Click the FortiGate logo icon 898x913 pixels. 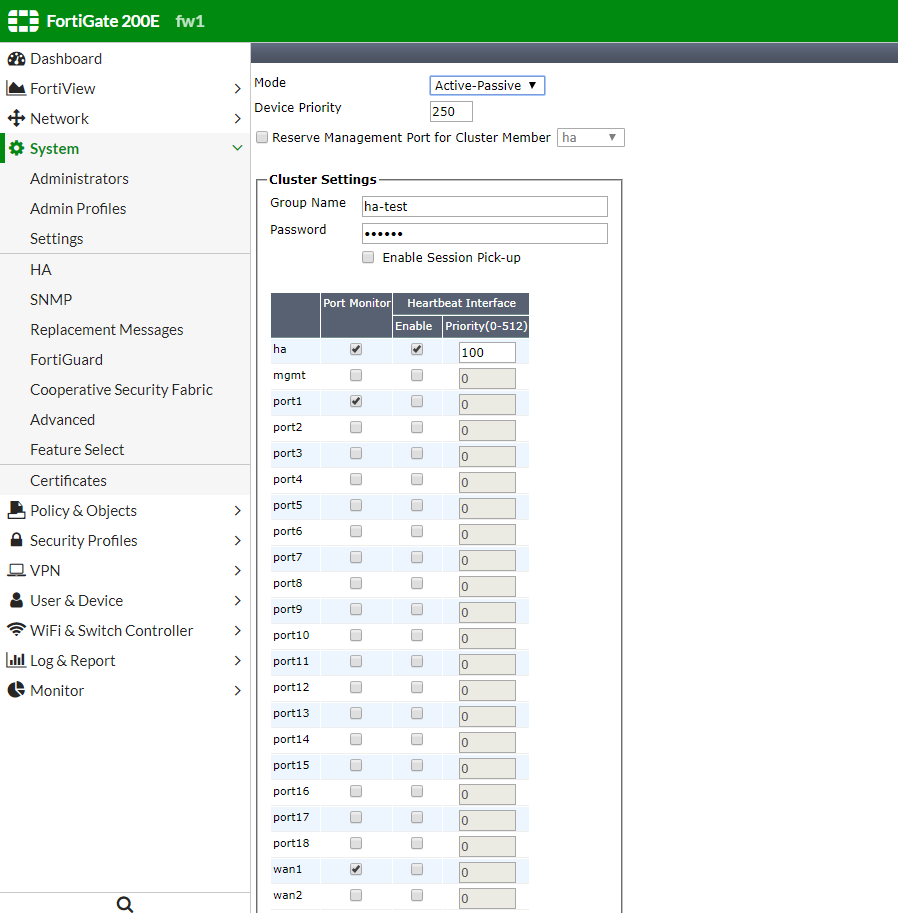tap(23, 21)
